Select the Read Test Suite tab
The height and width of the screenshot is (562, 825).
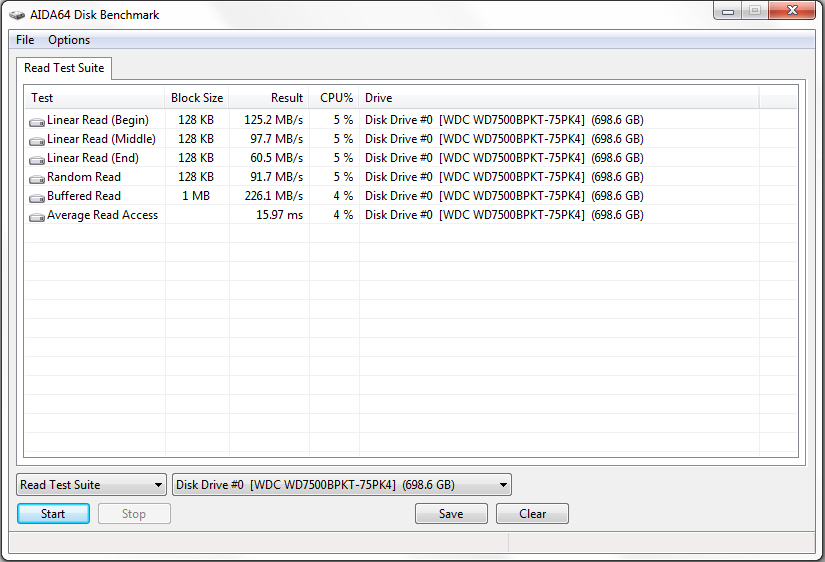point(64,68)
